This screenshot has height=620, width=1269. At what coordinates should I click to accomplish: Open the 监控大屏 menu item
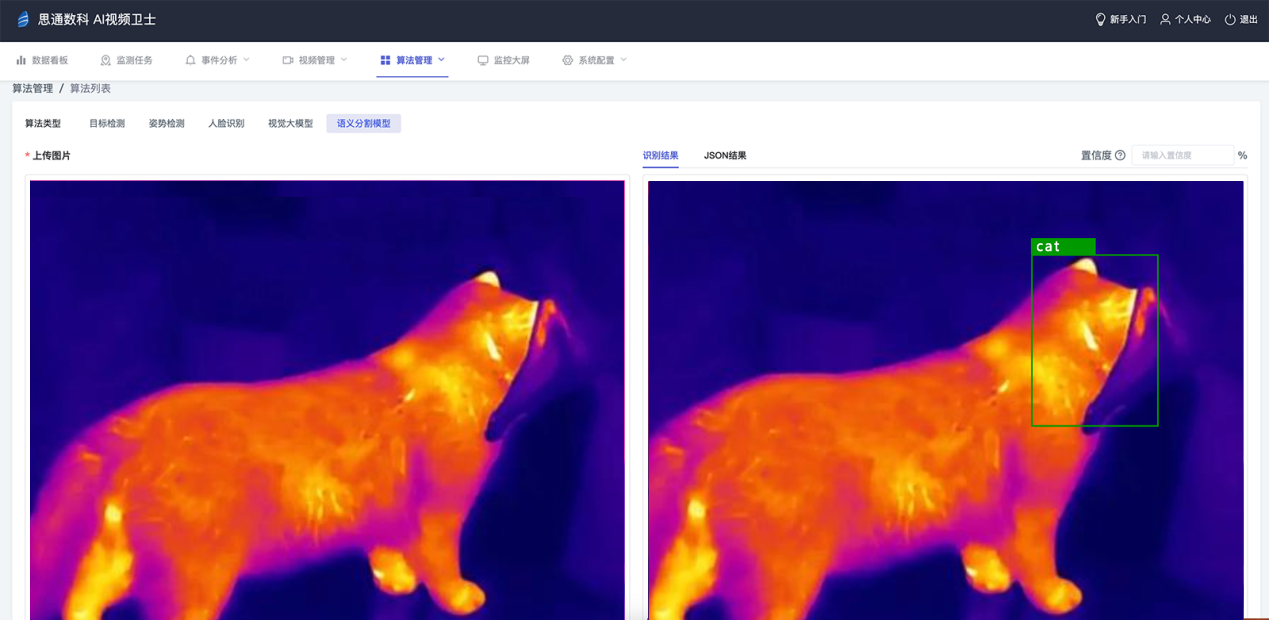tap(504, 60)
